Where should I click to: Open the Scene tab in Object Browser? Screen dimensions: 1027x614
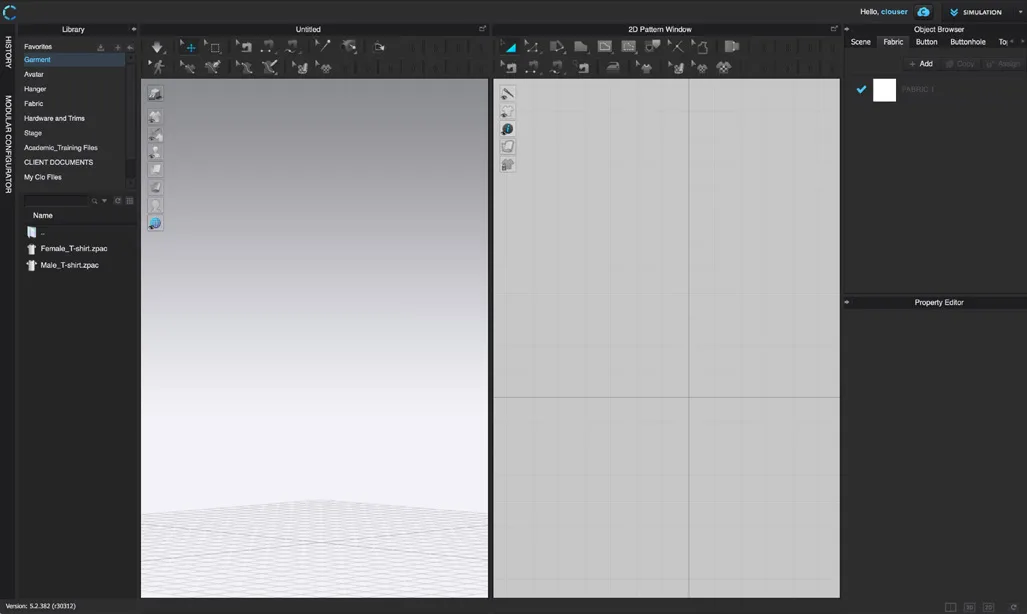click(861, 42)
